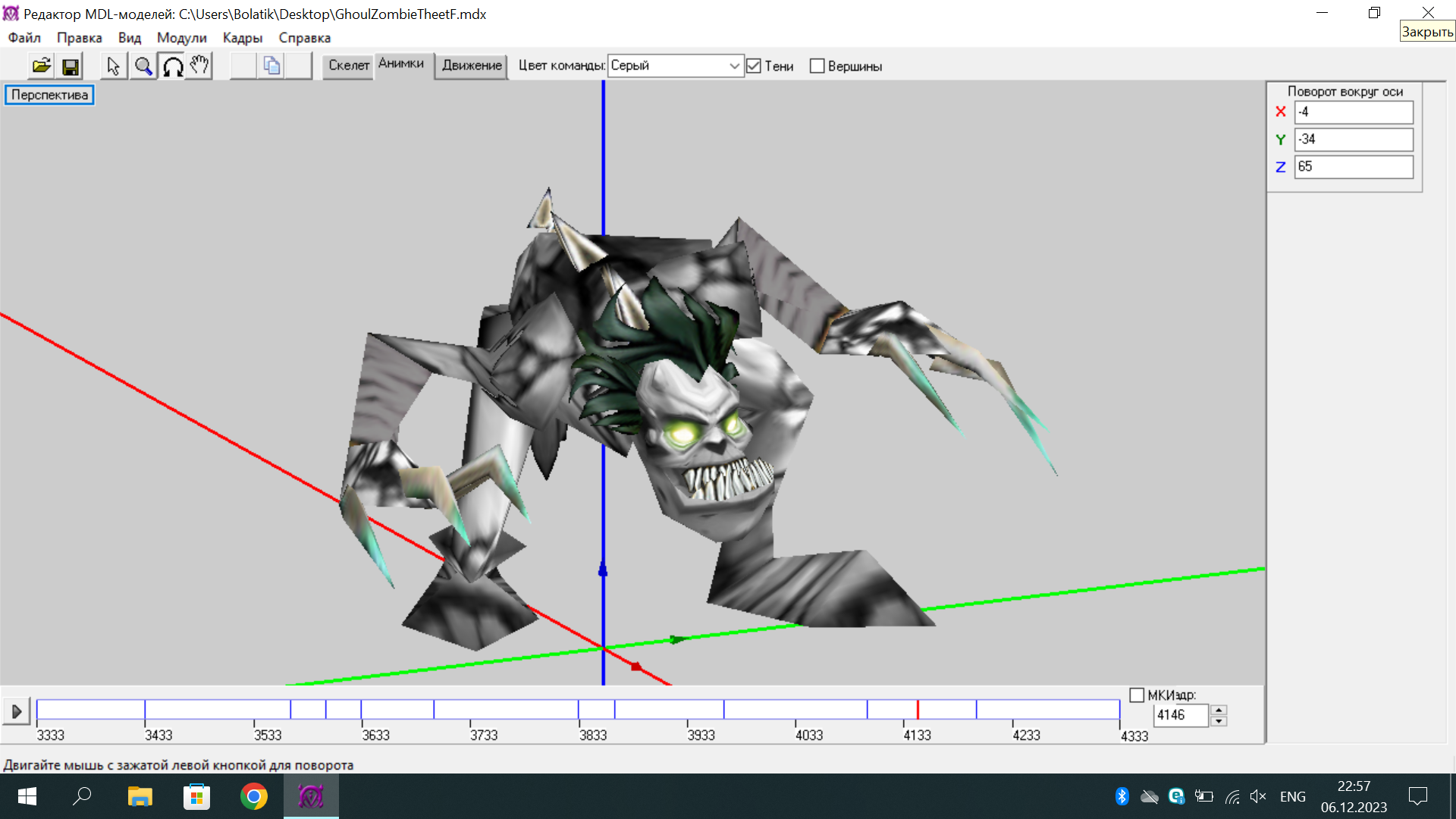Select the hand pan tool
1456x819 pixels.
point(200,66)
